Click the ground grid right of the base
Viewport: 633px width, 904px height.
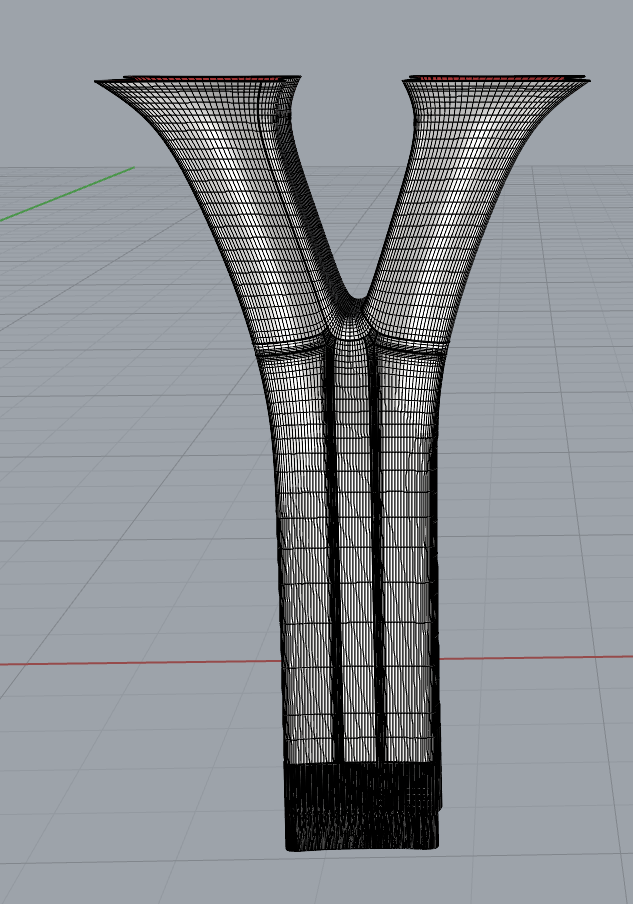[x=540, y=780]
